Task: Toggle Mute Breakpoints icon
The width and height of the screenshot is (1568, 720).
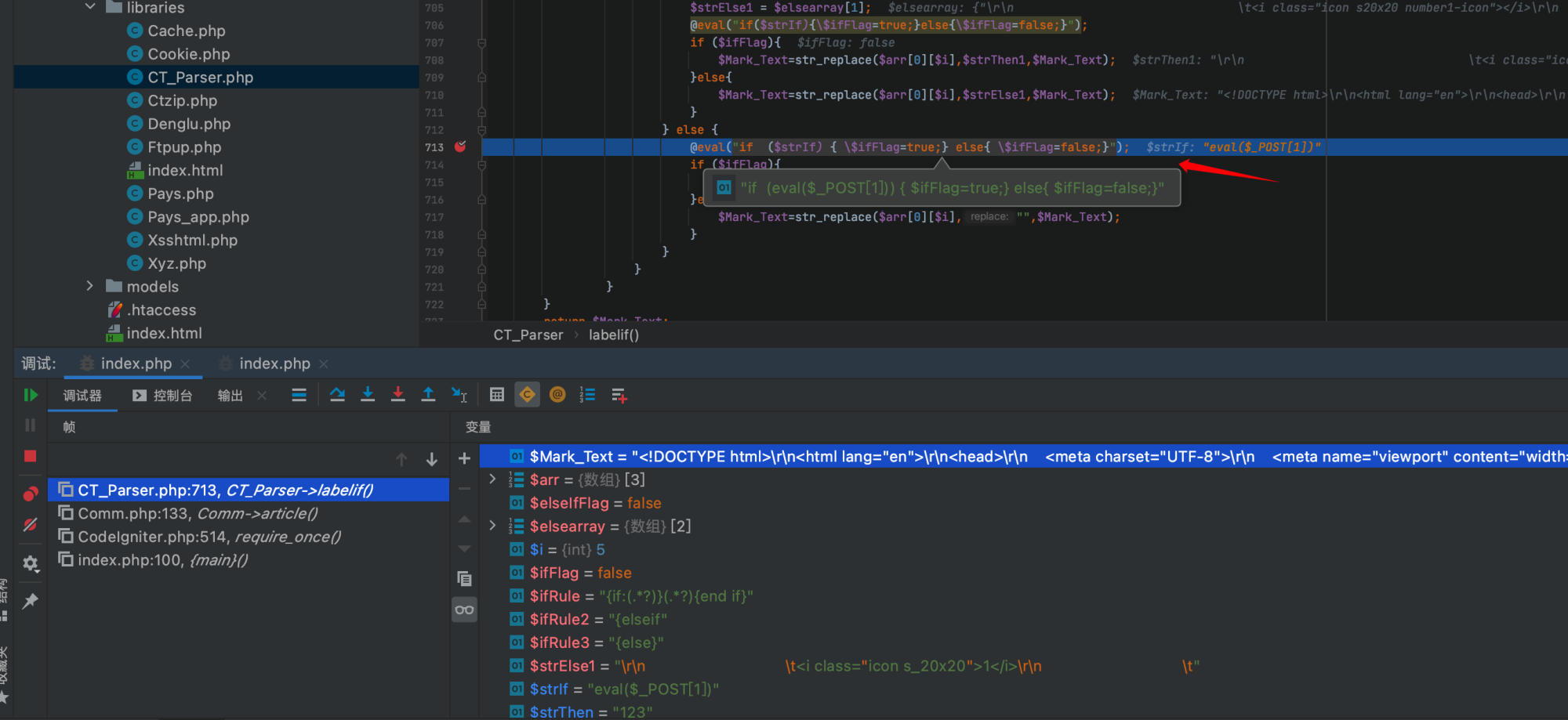Action: [x=30, y=525]
